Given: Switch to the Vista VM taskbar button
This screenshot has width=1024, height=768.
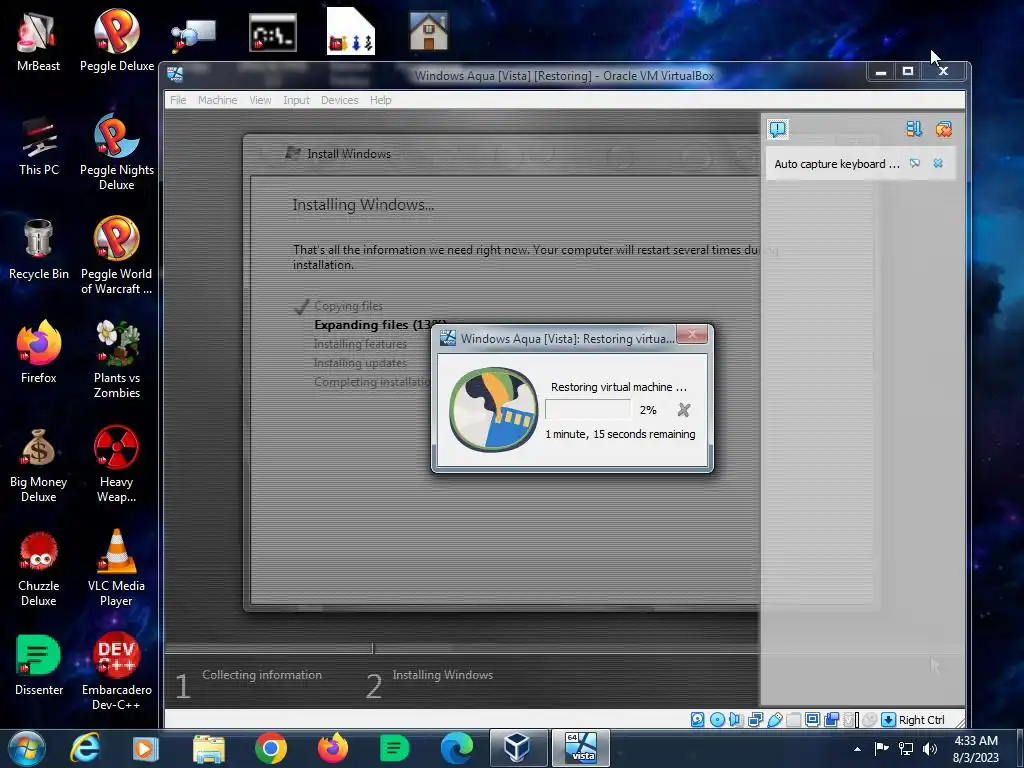Looking at the screenshot, I should [581, 748].
